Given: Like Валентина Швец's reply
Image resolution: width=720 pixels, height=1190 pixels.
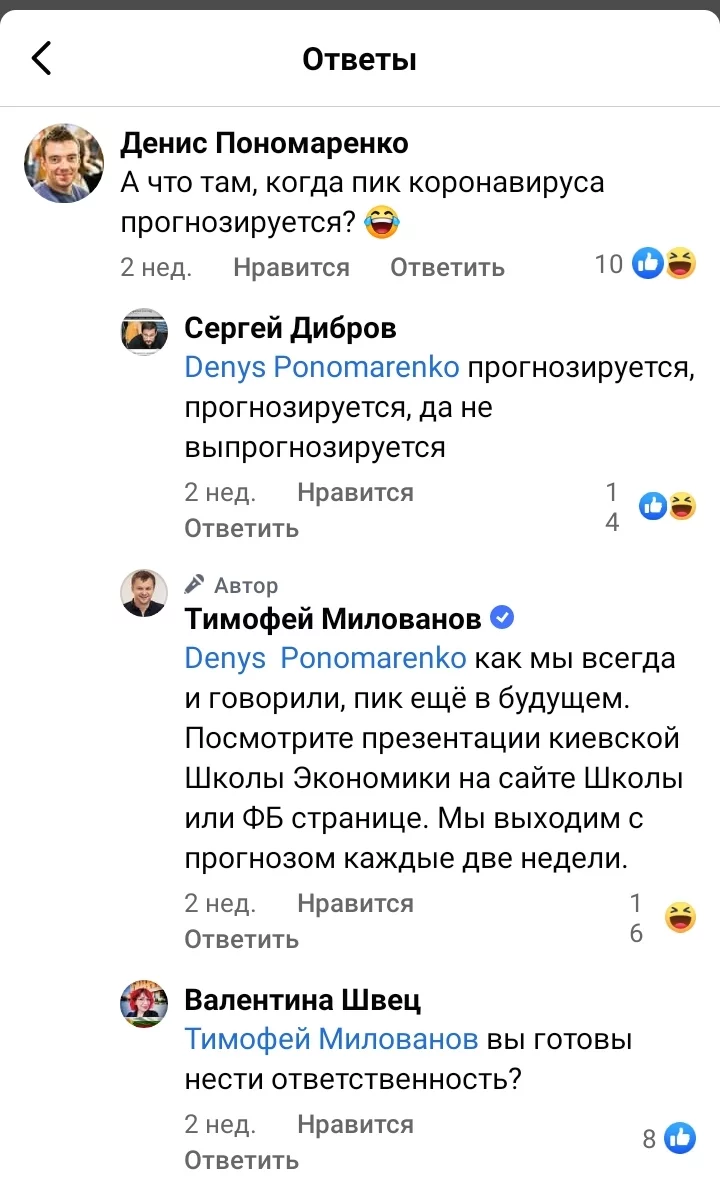Looking at the screenshot, I should pyautogui.click(x=355, y=1125).
